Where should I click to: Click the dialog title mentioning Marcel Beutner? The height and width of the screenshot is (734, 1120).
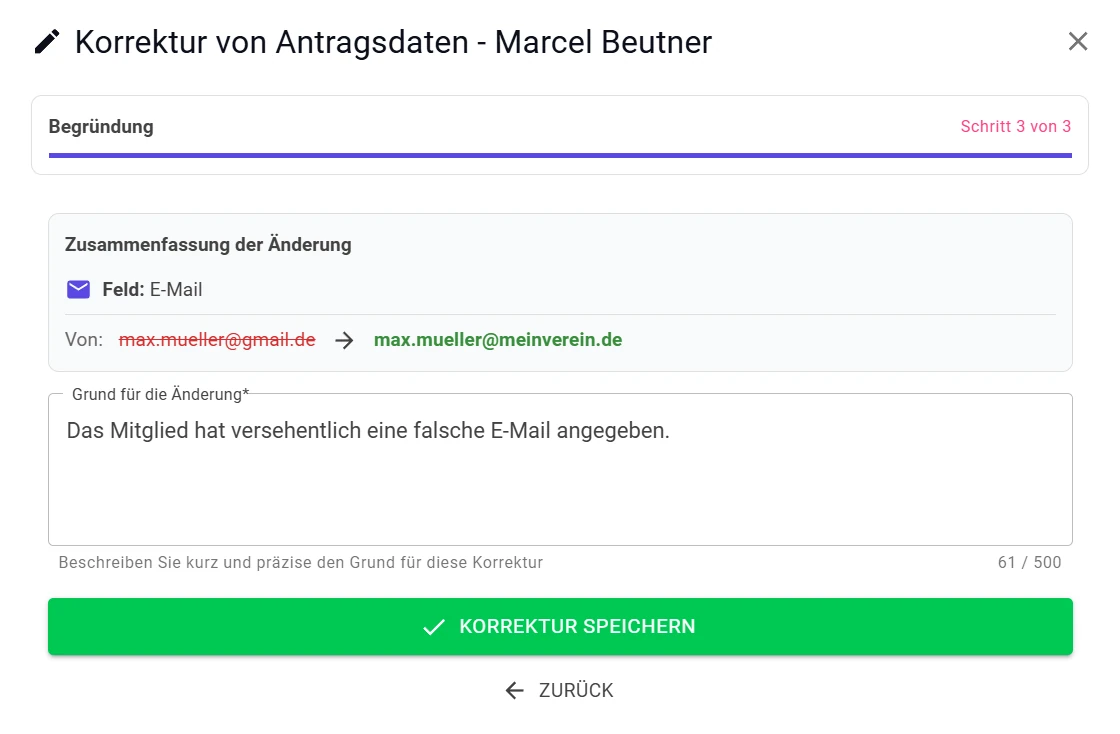click(393, 42)
